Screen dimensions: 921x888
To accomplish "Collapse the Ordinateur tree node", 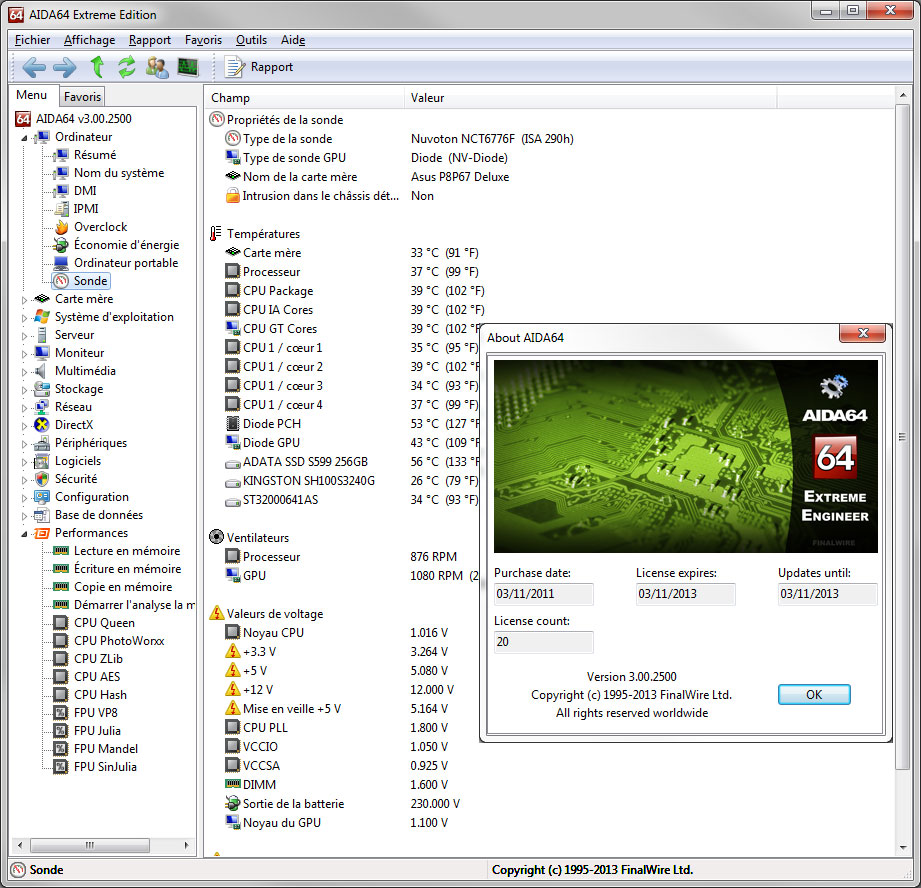I will (25, 137).
